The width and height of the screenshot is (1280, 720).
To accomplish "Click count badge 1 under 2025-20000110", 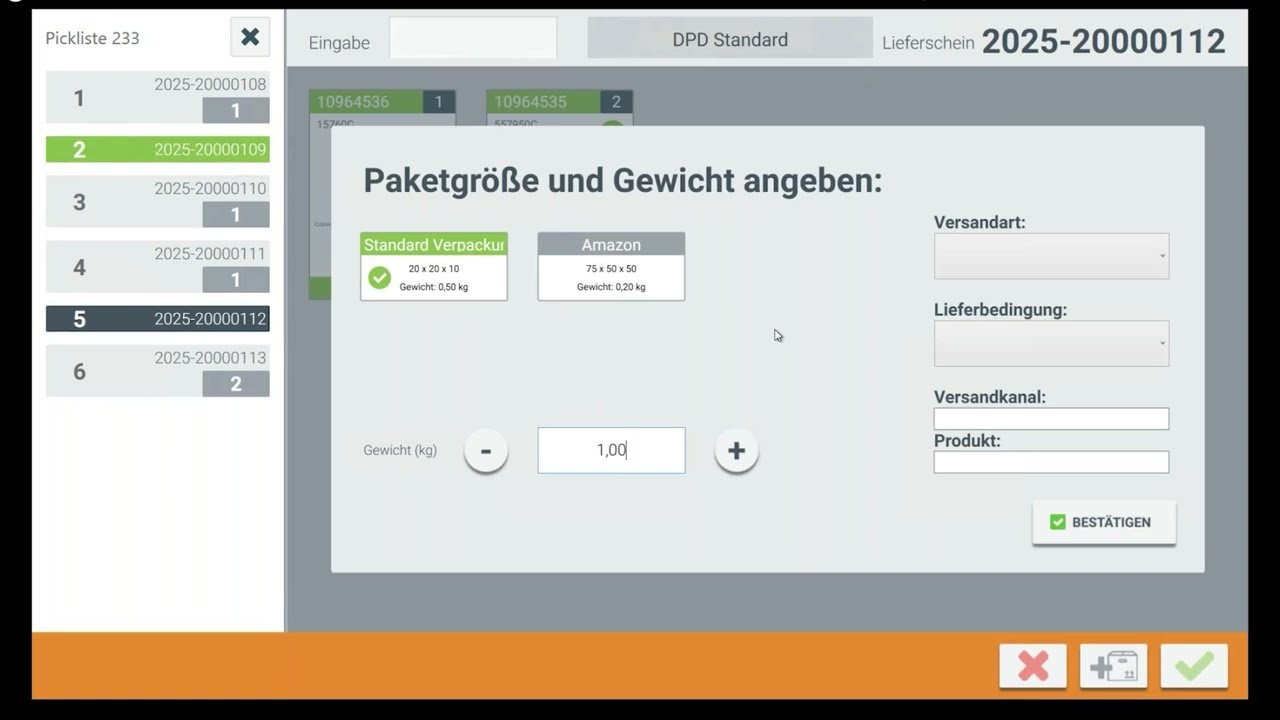I will (236, 215).
